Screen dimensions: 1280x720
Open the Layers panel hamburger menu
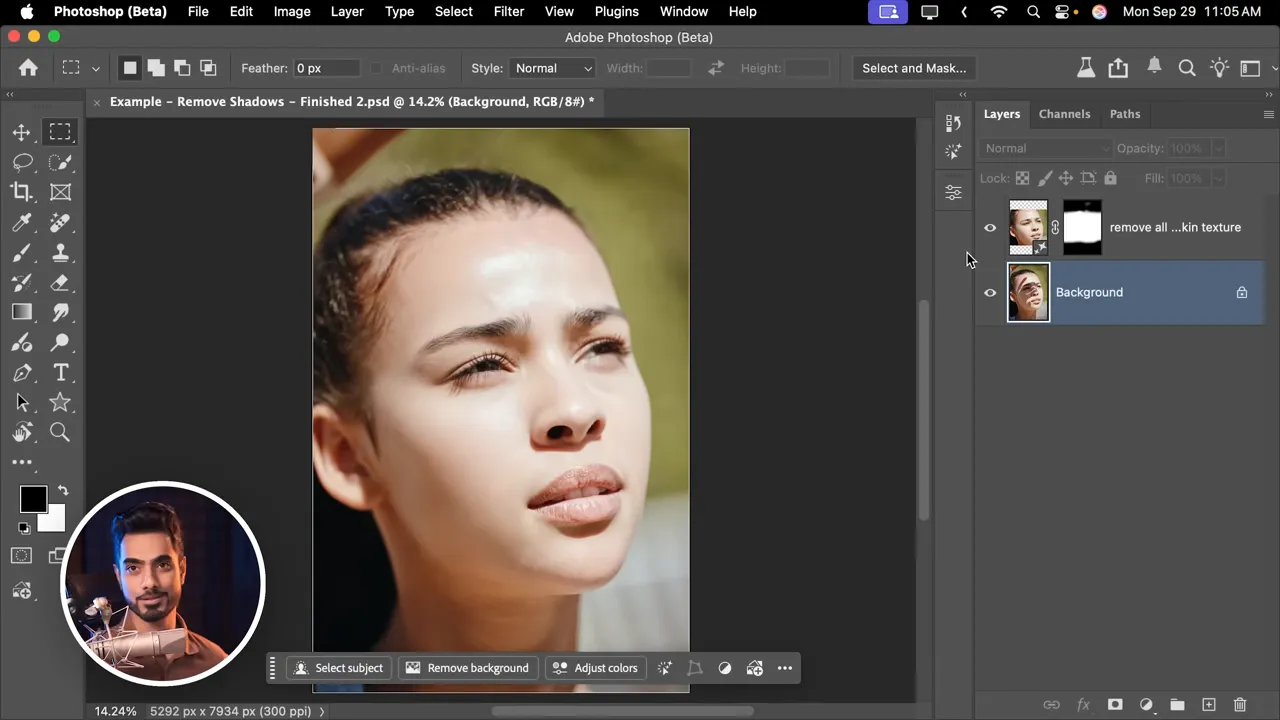click(x=1268, y=114)
